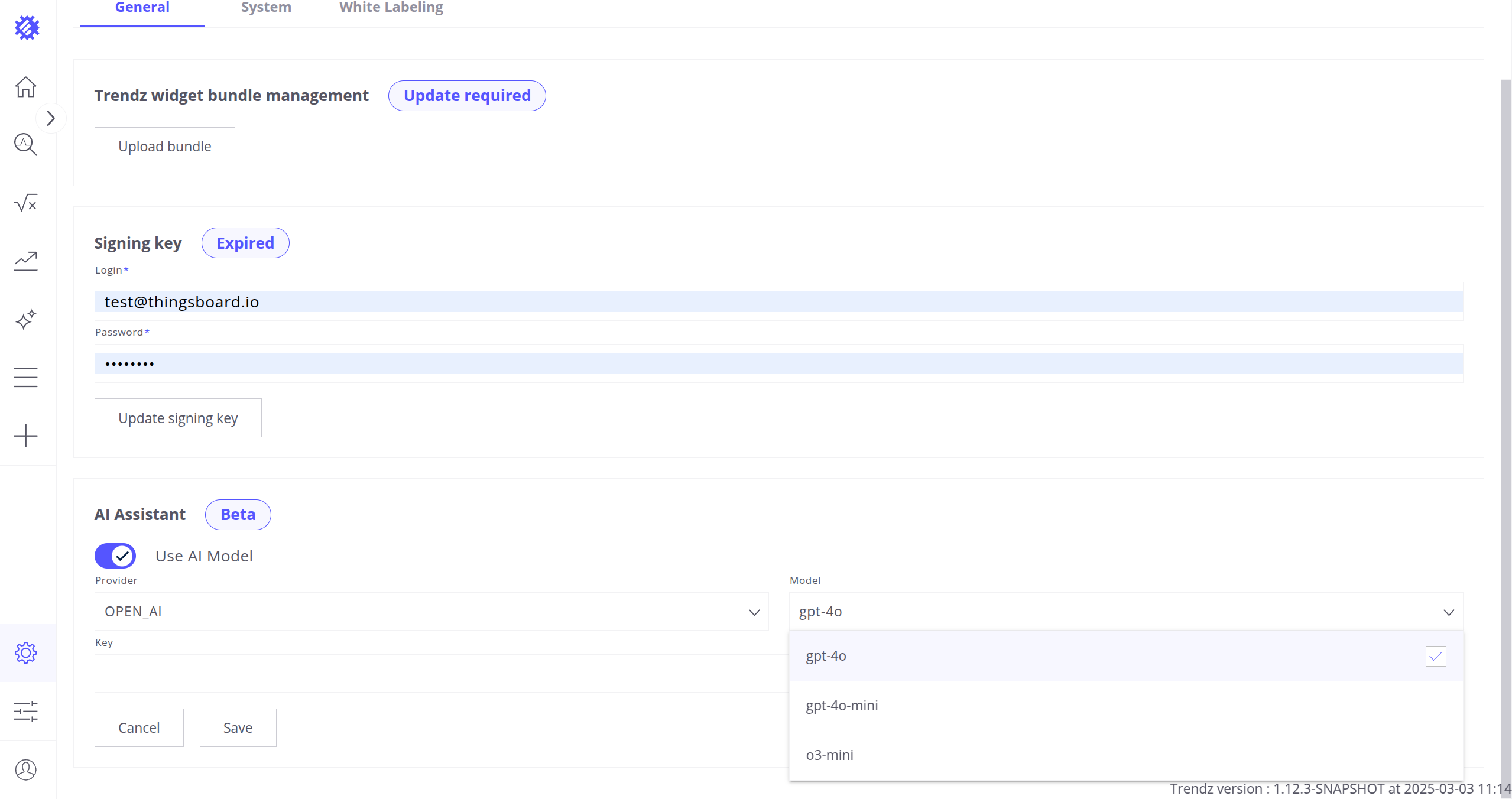This screenshot has height=799, width=1512.
Task: Click the Upload bundle button
Action: 164,146
